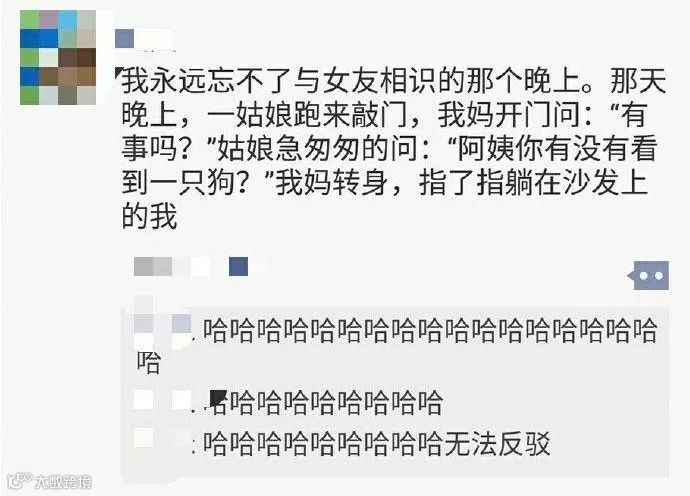This screenshot has width=690, height=496.
Task: Open second commenter's blurred name
Action: (163, 400)
